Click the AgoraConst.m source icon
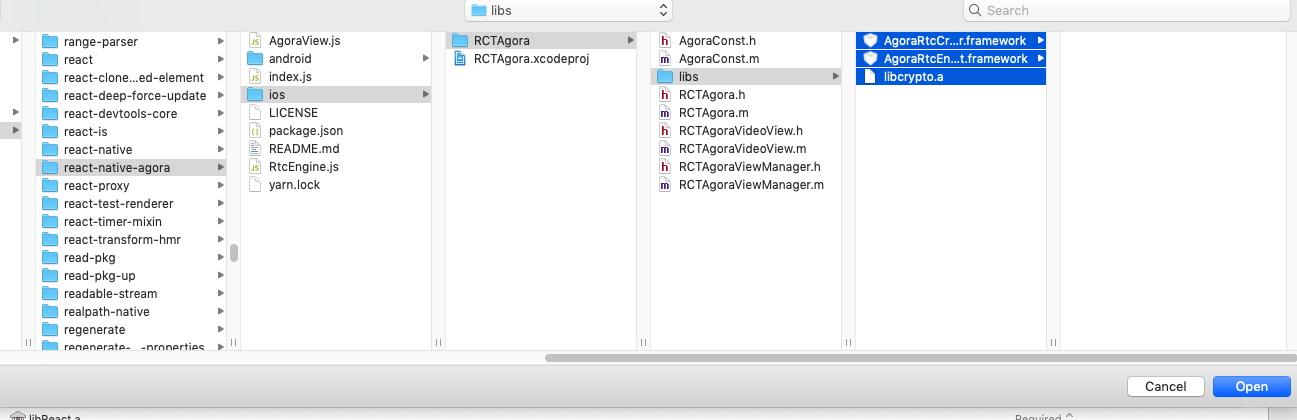Image resolution: width=1297 pixels, height=420 pixels. tap(665, 59)
